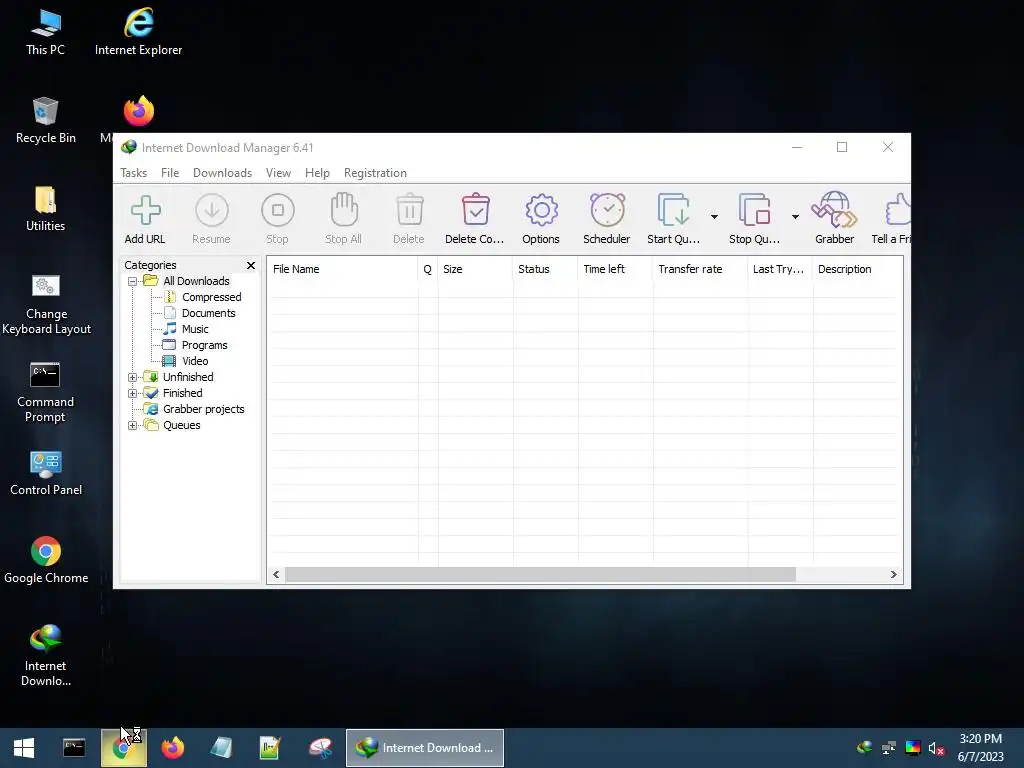Screen dimensions: 1024x768
Task: Click the Stop All hand icon
Action: click(344, 219)
